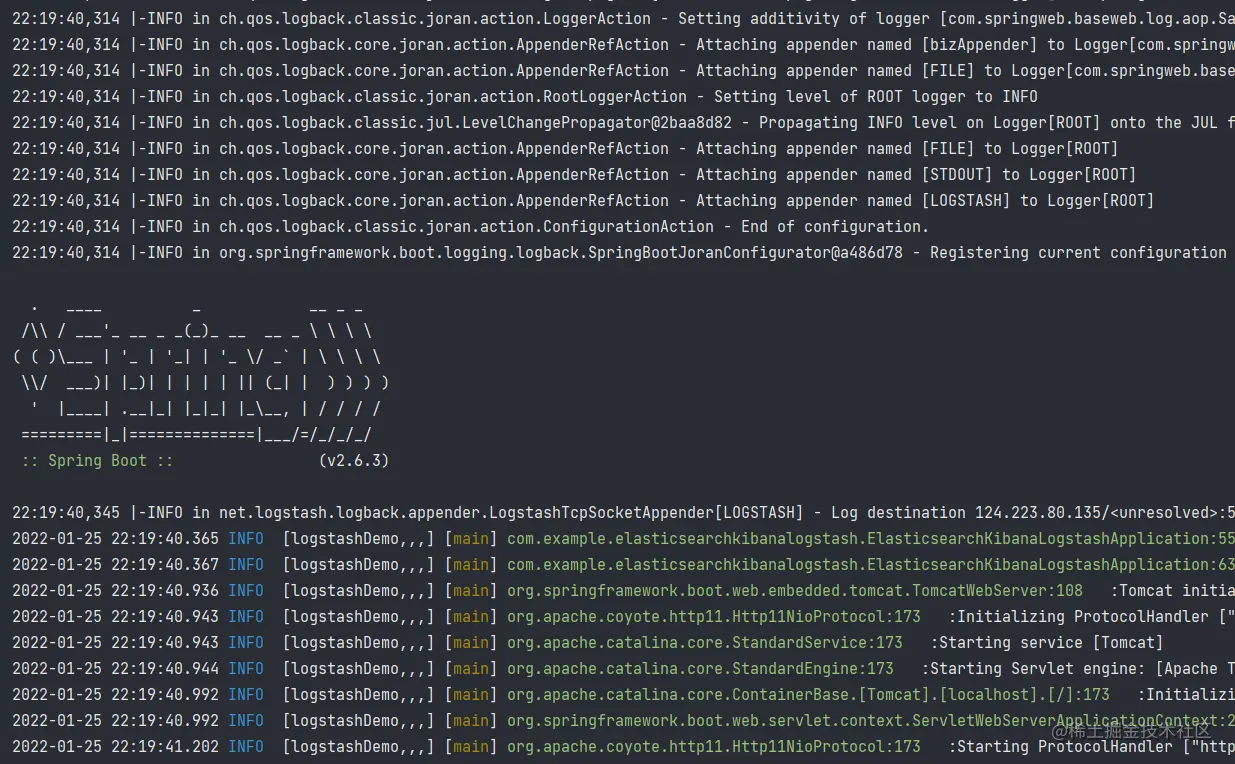This screenshot has width=1235, height=764.
Task: Click timestamp "2022-01-25 22:19:40.365"
Action: (115, 538)
